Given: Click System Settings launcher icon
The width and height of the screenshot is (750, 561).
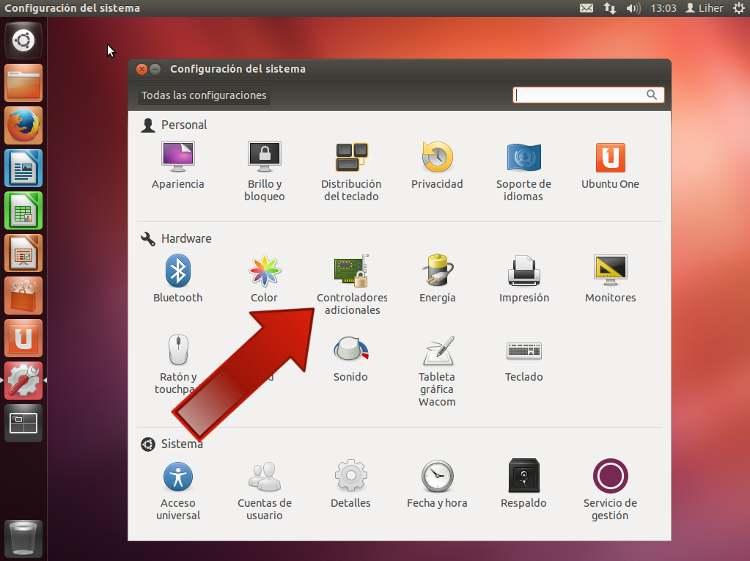Looking at the screenshot, I should (23, 381).
